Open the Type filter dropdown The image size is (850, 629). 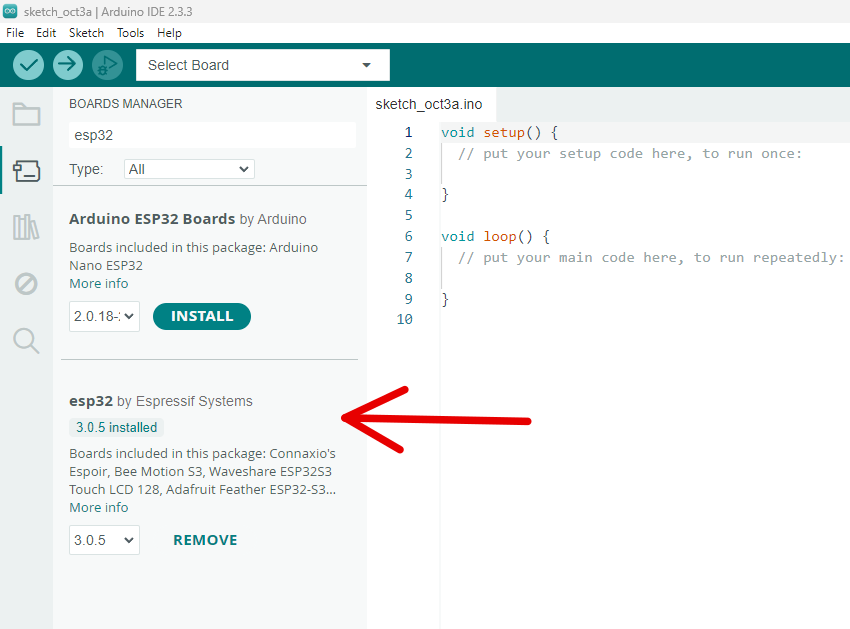(x=189, y=169)
